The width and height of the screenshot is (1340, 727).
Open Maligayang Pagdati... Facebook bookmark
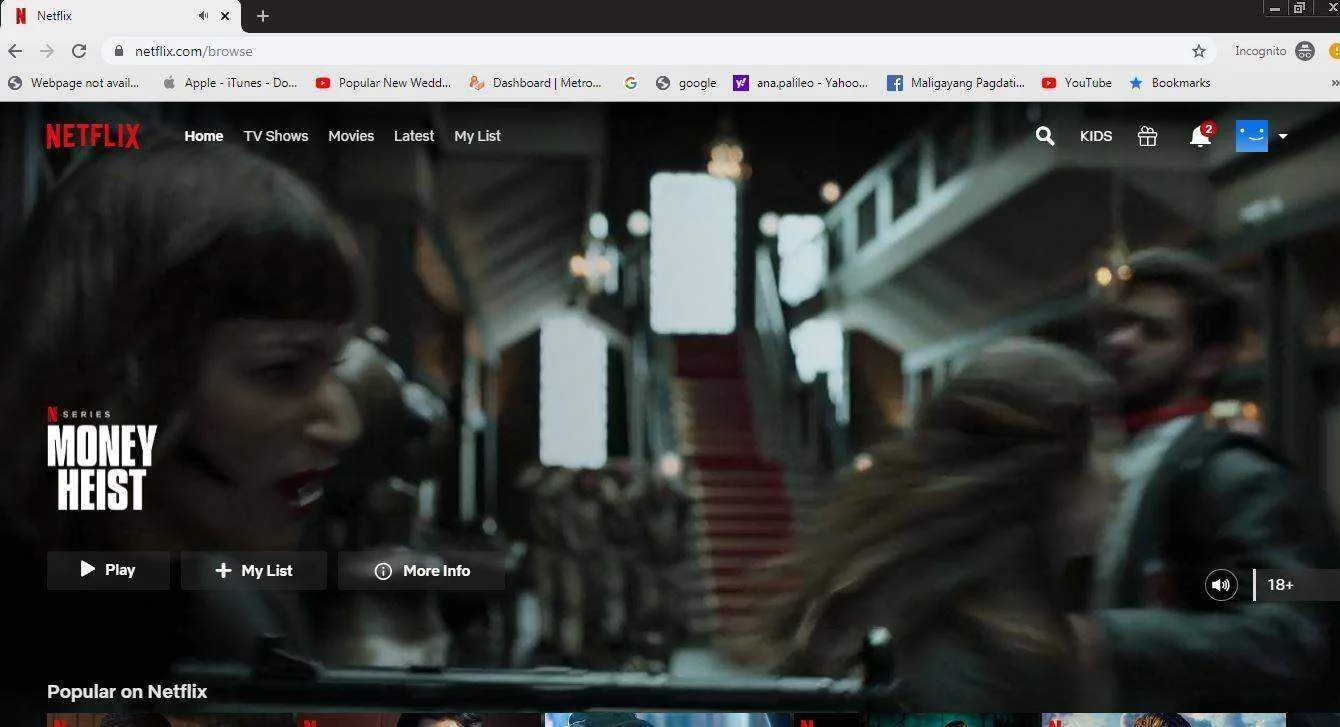click(x=956, y=83)
